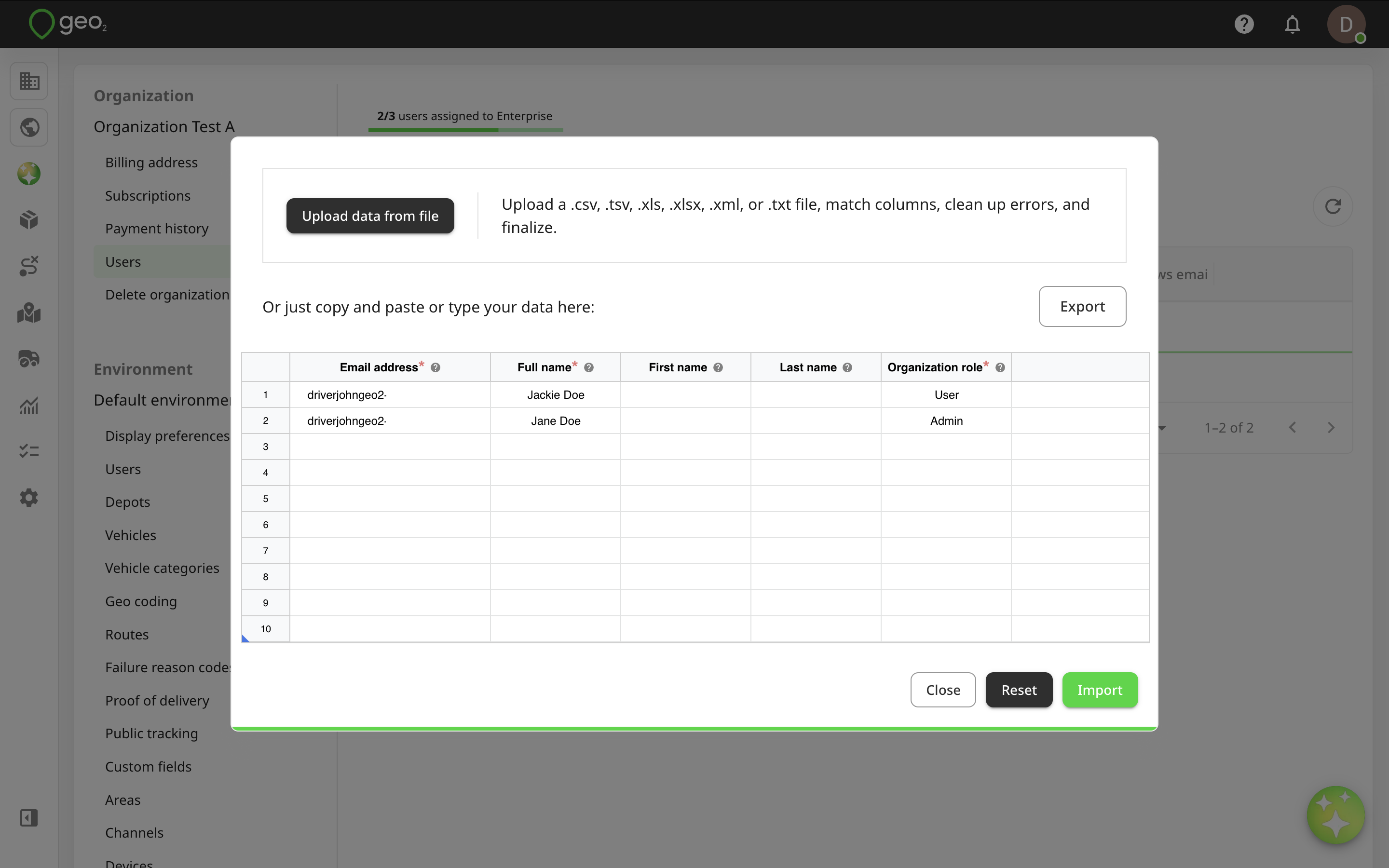Click help icon next to Organization role header

1000,367
